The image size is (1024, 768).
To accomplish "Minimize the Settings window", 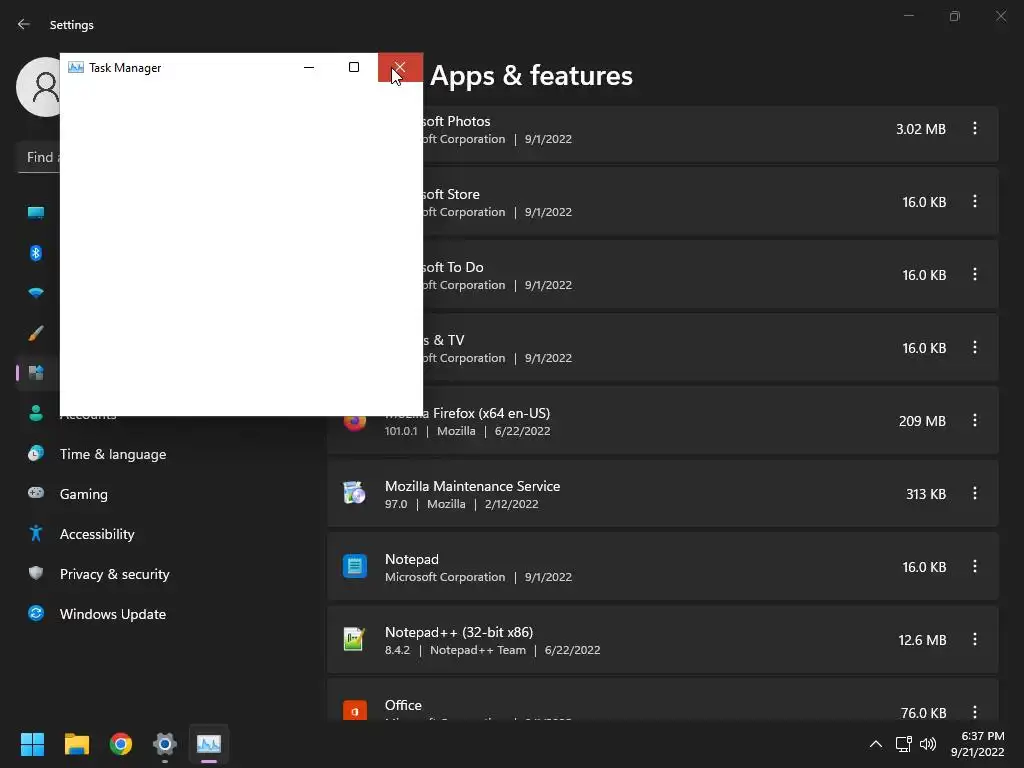I will click(908, 16).
